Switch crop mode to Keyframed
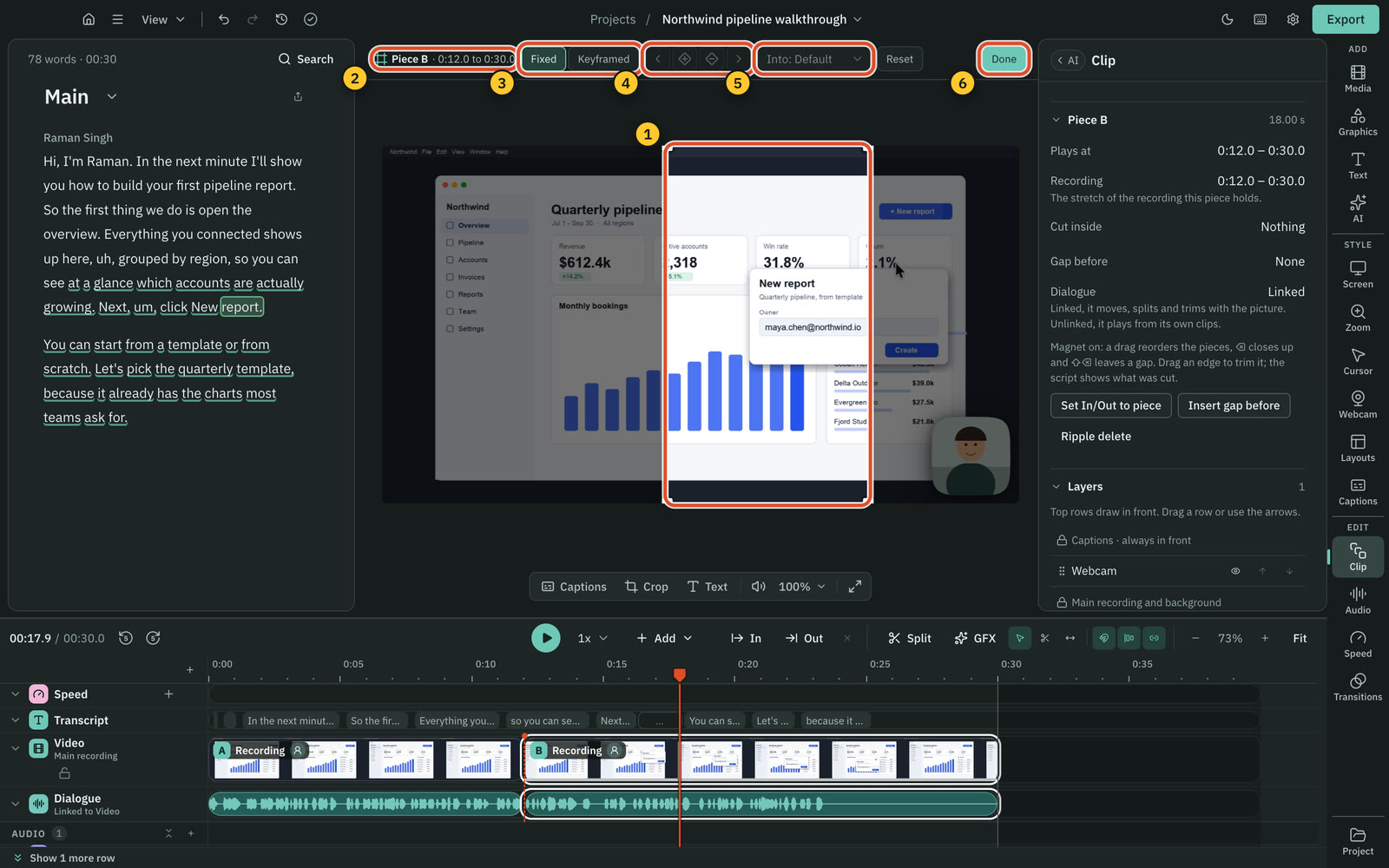The width and height of the screenshot is (1389, 868). (603, 59)
